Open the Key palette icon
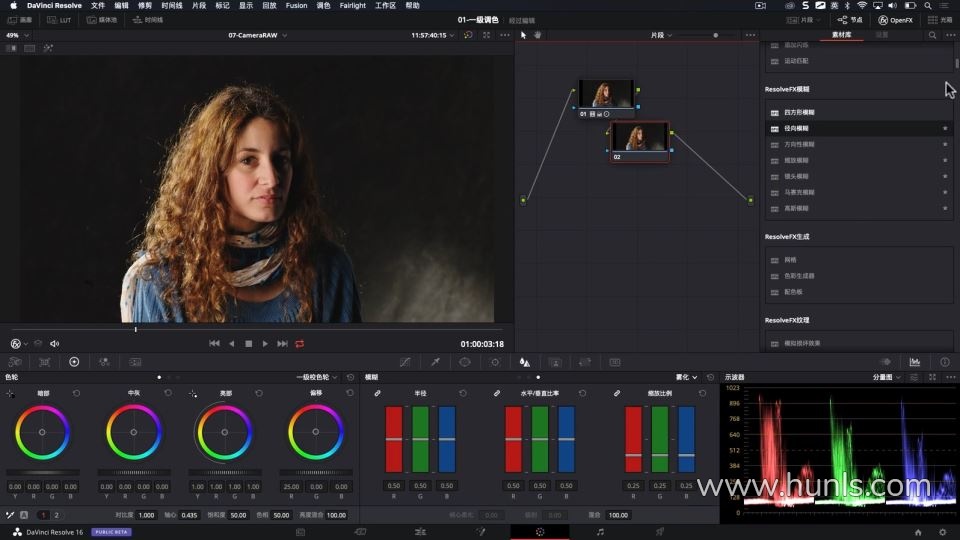 pos(555,362)
